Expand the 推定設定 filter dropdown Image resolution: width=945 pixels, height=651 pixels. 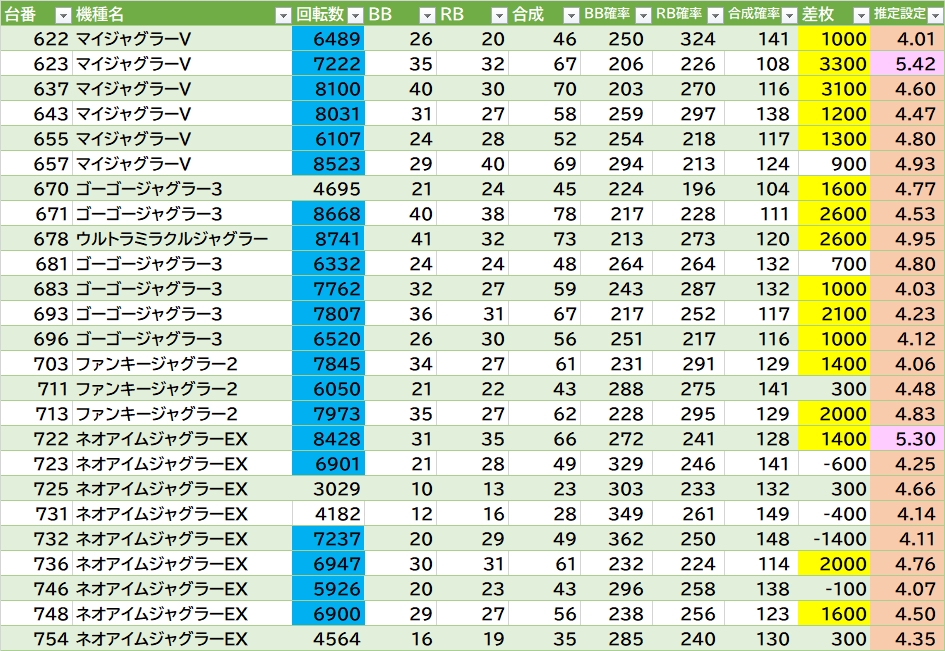click(934, 15)
